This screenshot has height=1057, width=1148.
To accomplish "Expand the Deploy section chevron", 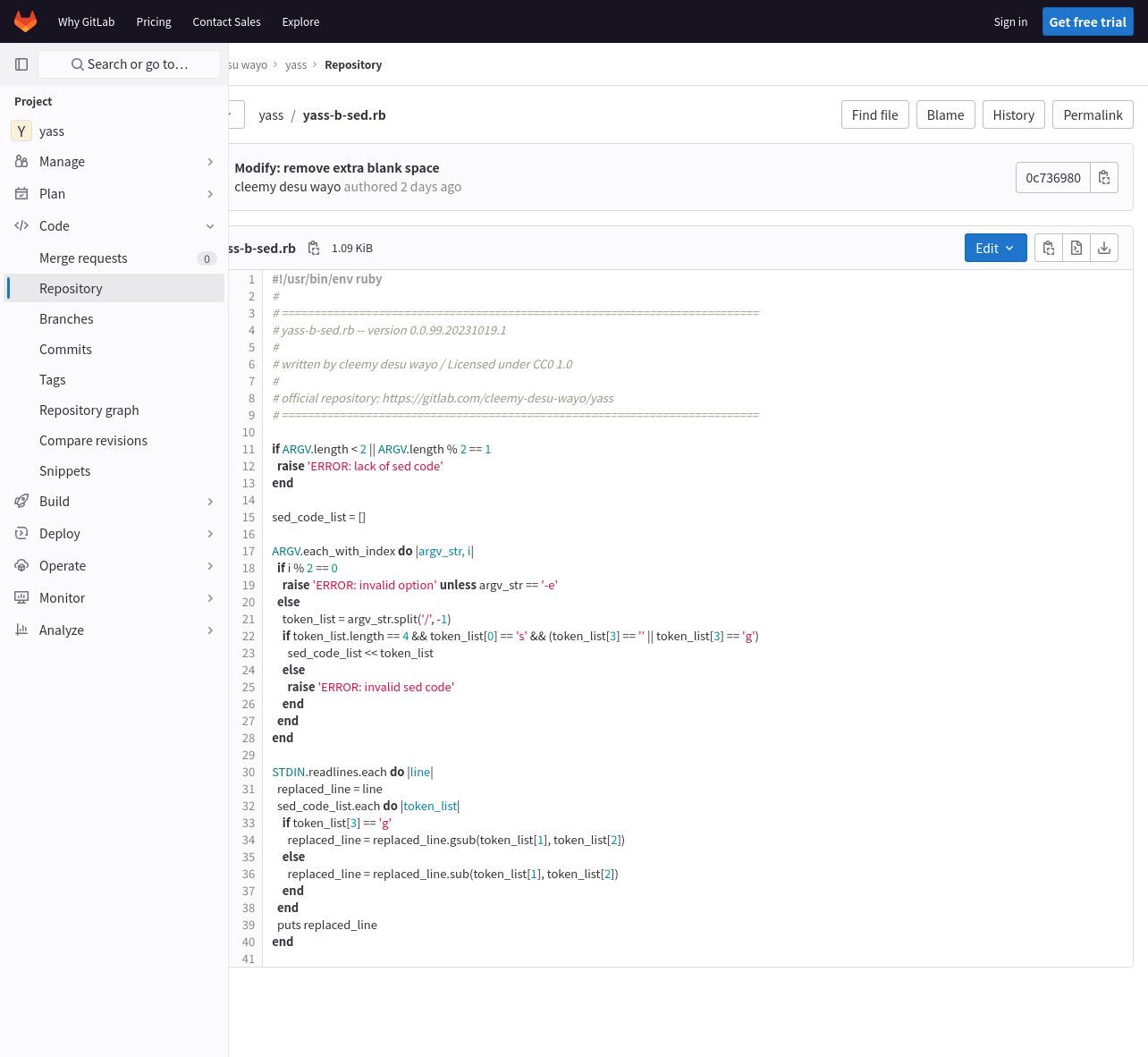I will (x=210, y=534).
